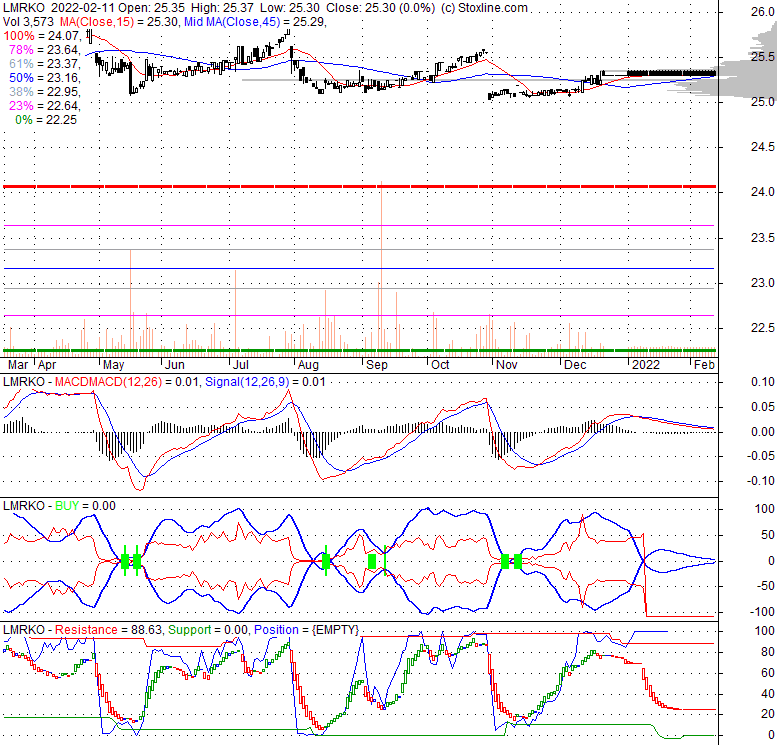778x746 pixels.
Task: Click the Sep month label on time axis
Action: tap(377, 365)
